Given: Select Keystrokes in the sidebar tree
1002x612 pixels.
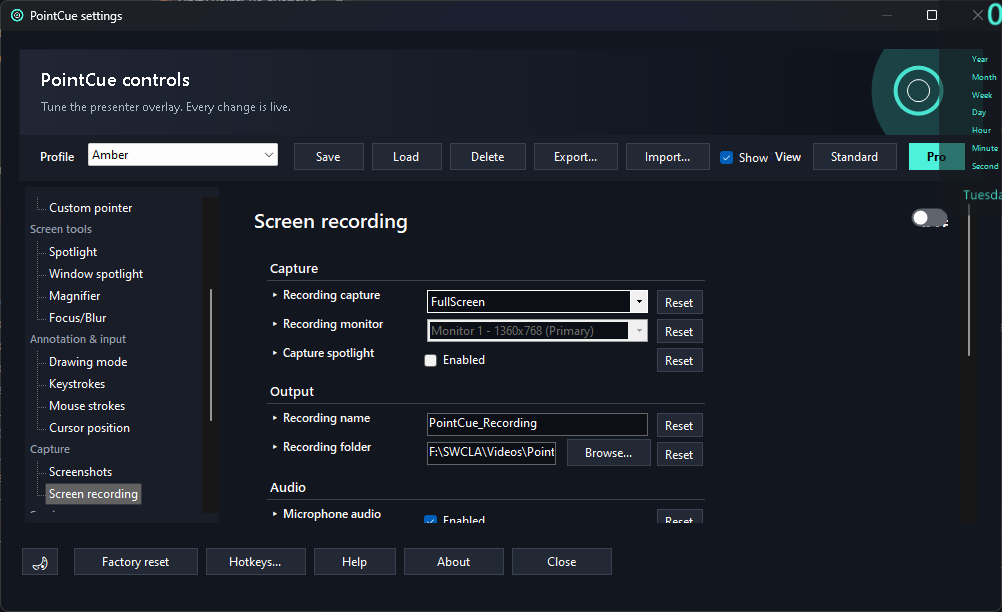Looking at the screenshot, I should (x=77, y=384).
